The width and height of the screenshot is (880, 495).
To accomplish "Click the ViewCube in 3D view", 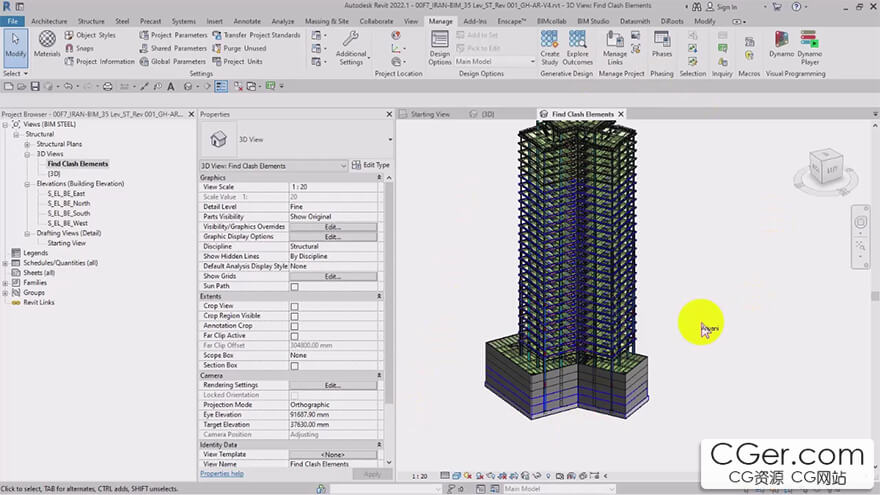I will (x=826, y=167).
